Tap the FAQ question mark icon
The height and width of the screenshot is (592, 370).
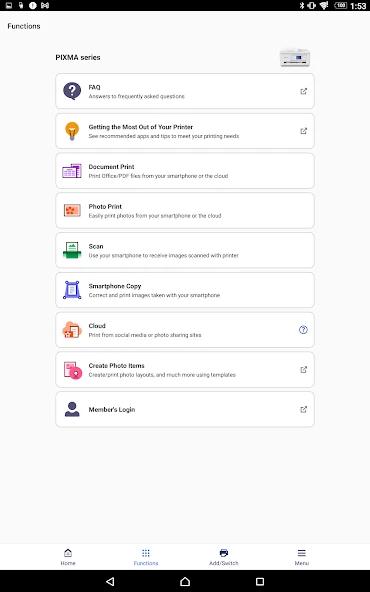click(x=72, y=91)
